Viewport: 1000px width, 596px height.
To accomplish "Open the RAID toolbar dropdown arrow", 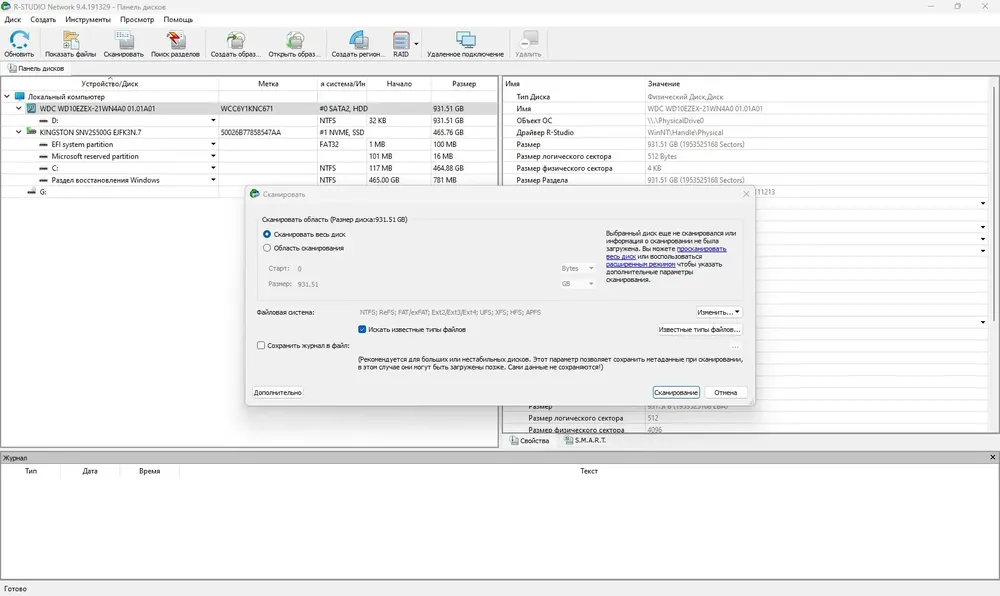I will click(416, 44).
